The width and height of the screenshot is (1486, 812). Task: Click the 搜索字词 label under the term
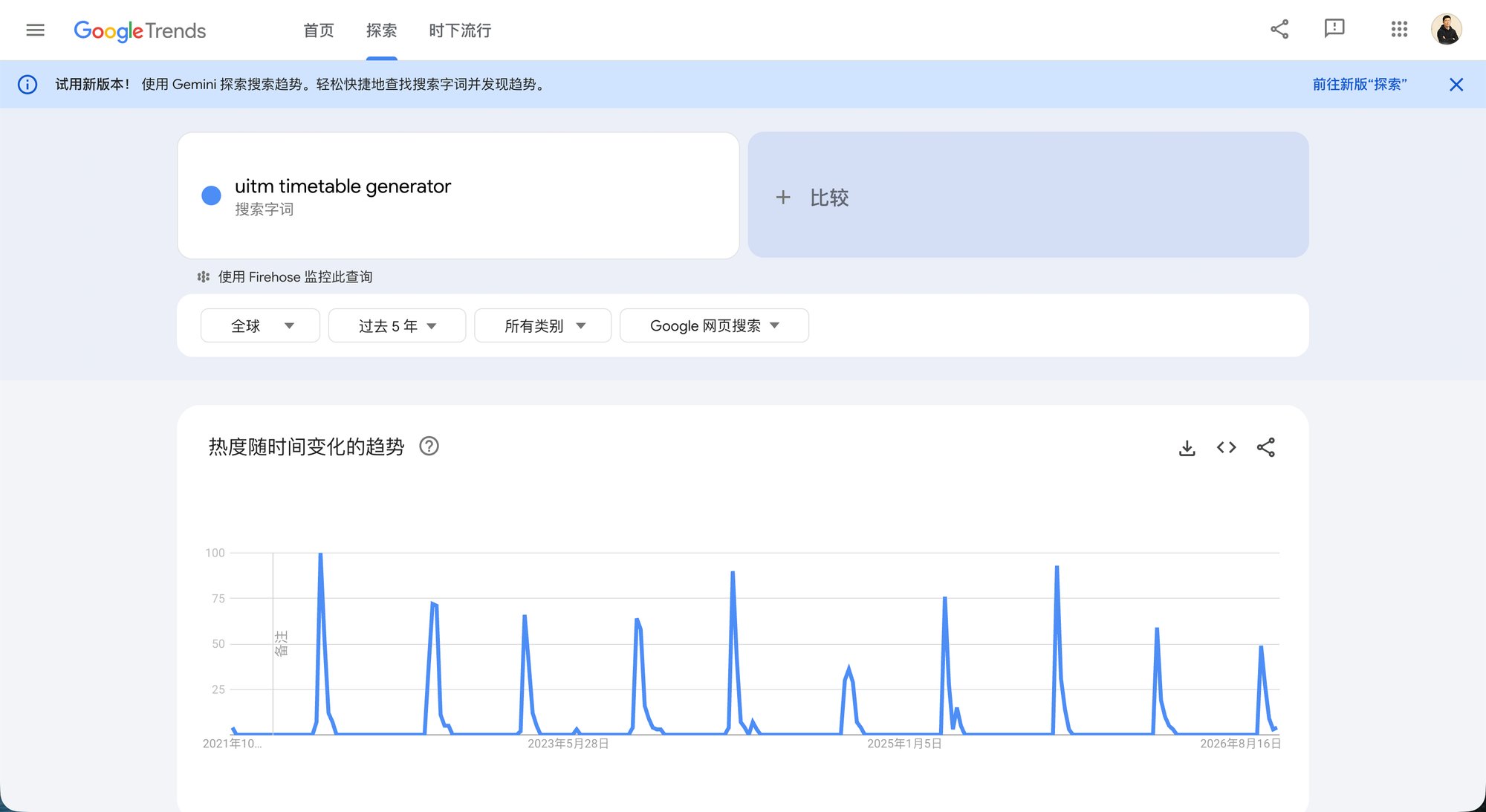pos(265,210)
